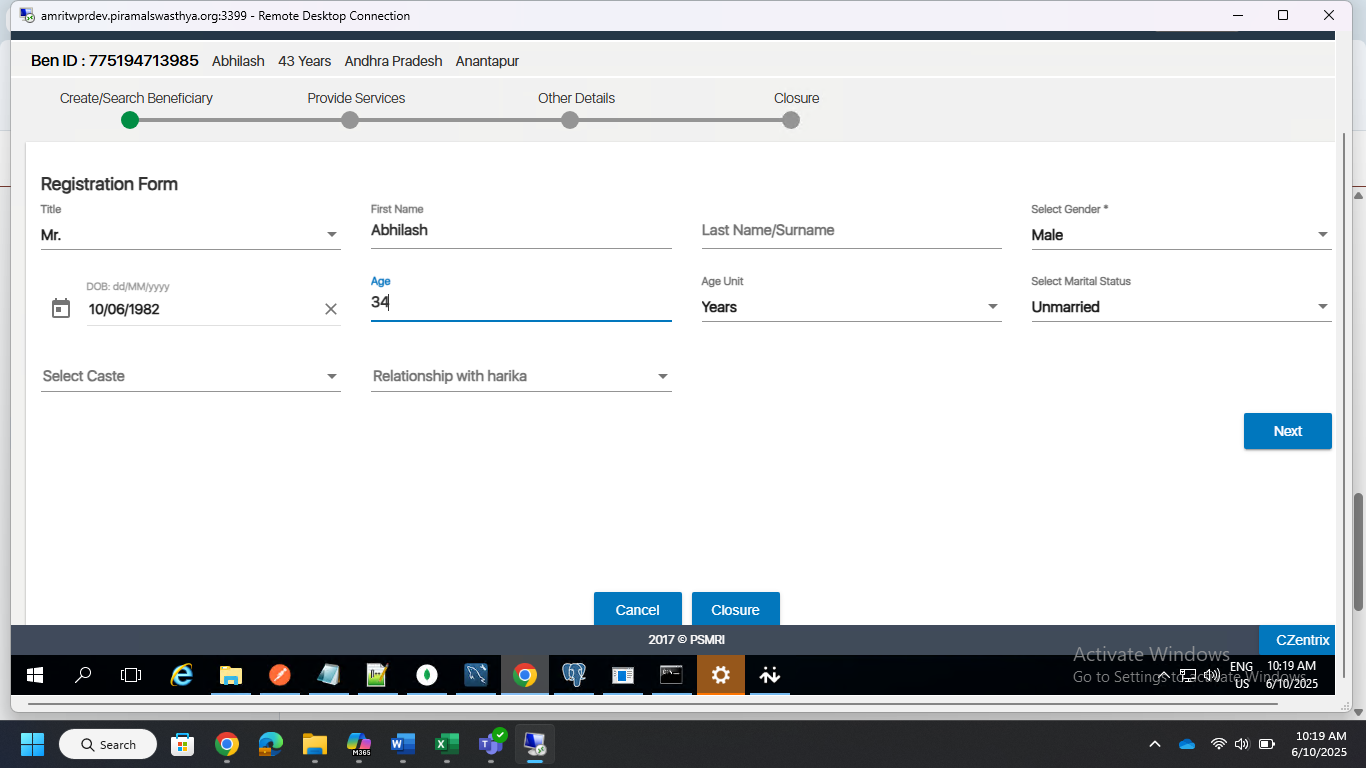Open MongoDB Compass leaf icon in remote taskbar
Screen dimensions: 1366x768
(427, 675)
